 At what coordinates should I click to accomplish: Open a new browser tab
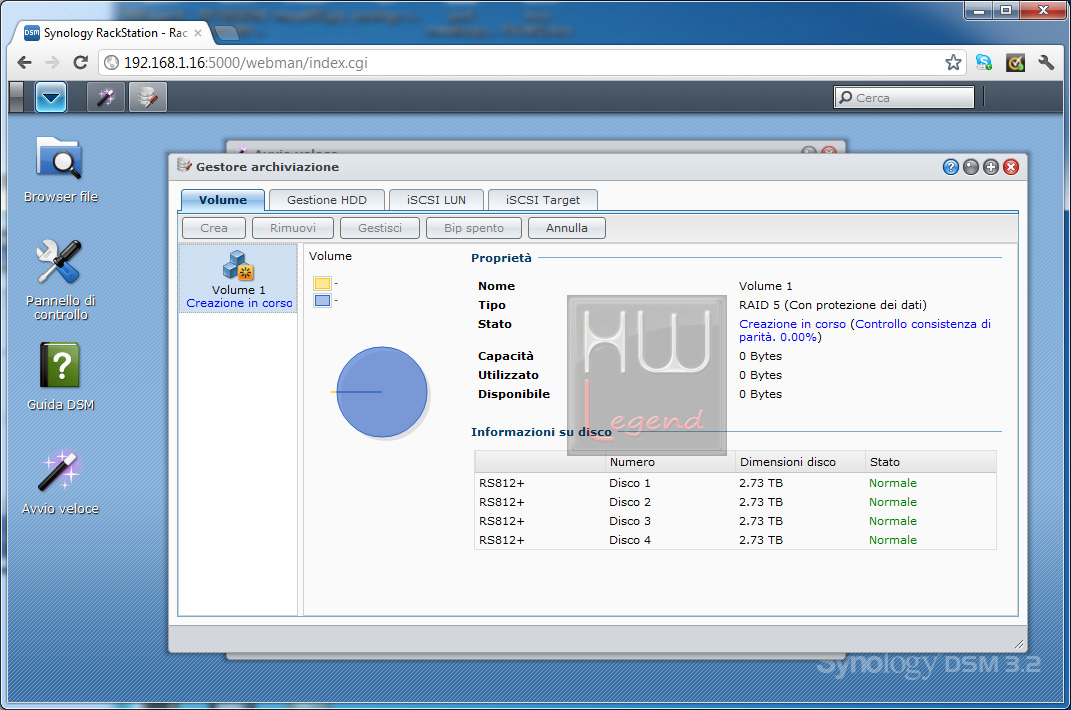[227, 33]
